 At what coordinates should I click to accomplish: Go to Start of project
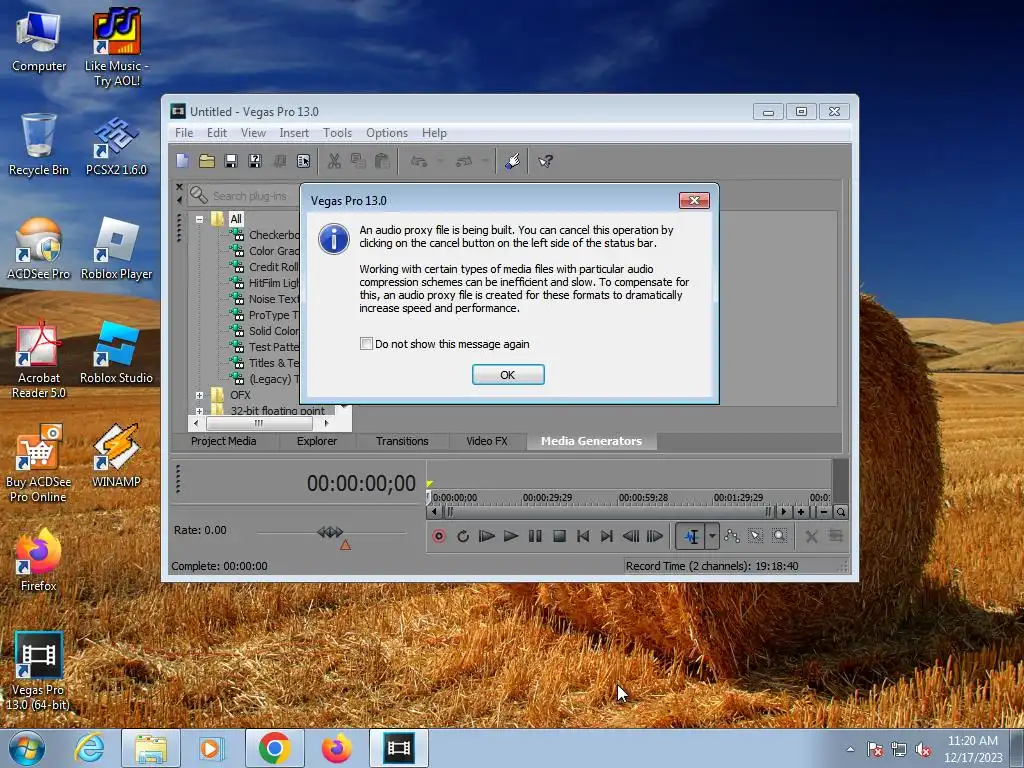coord(583,536)
